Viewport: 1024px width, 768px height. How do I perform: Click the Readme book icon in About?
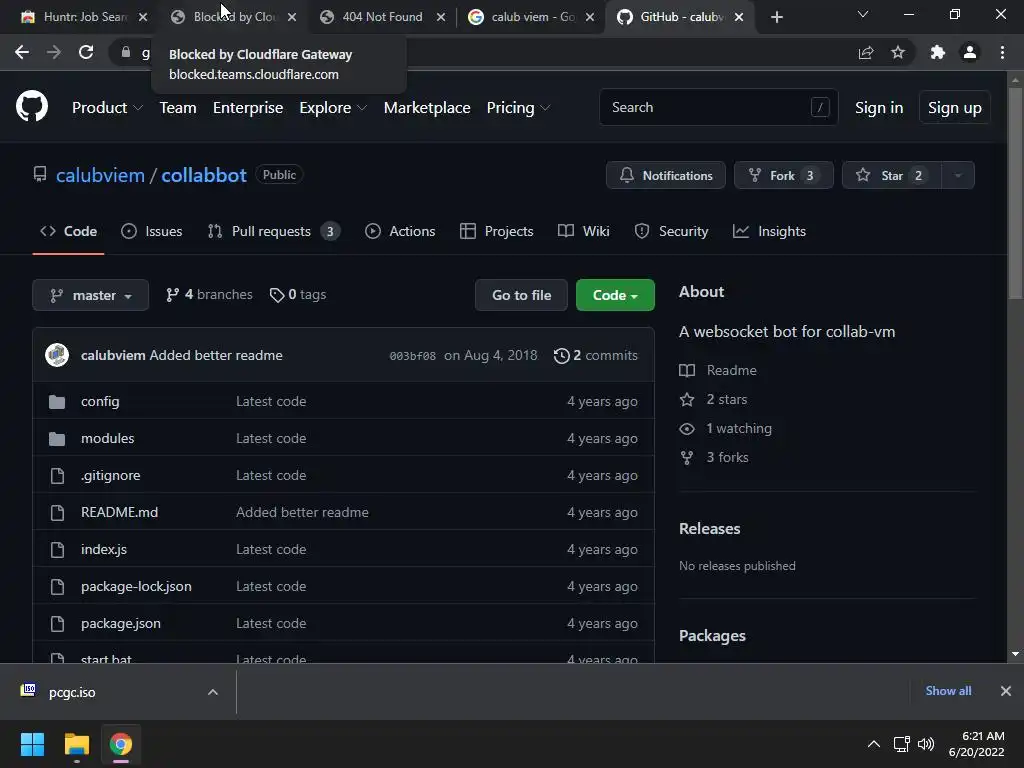click(687, 370)
